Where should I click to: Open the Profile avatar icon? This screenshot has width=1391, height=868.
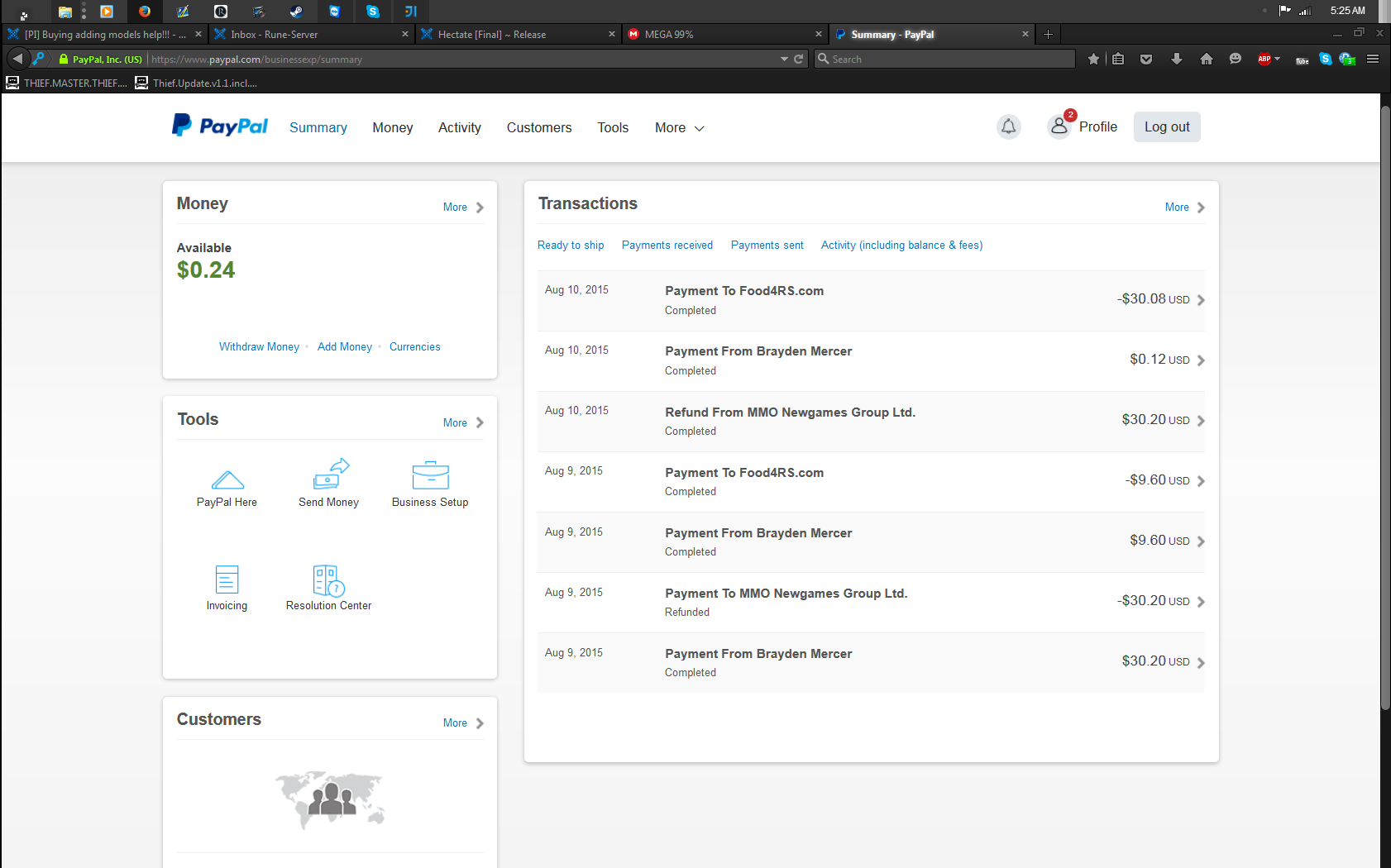click(x=1059, y=126)
